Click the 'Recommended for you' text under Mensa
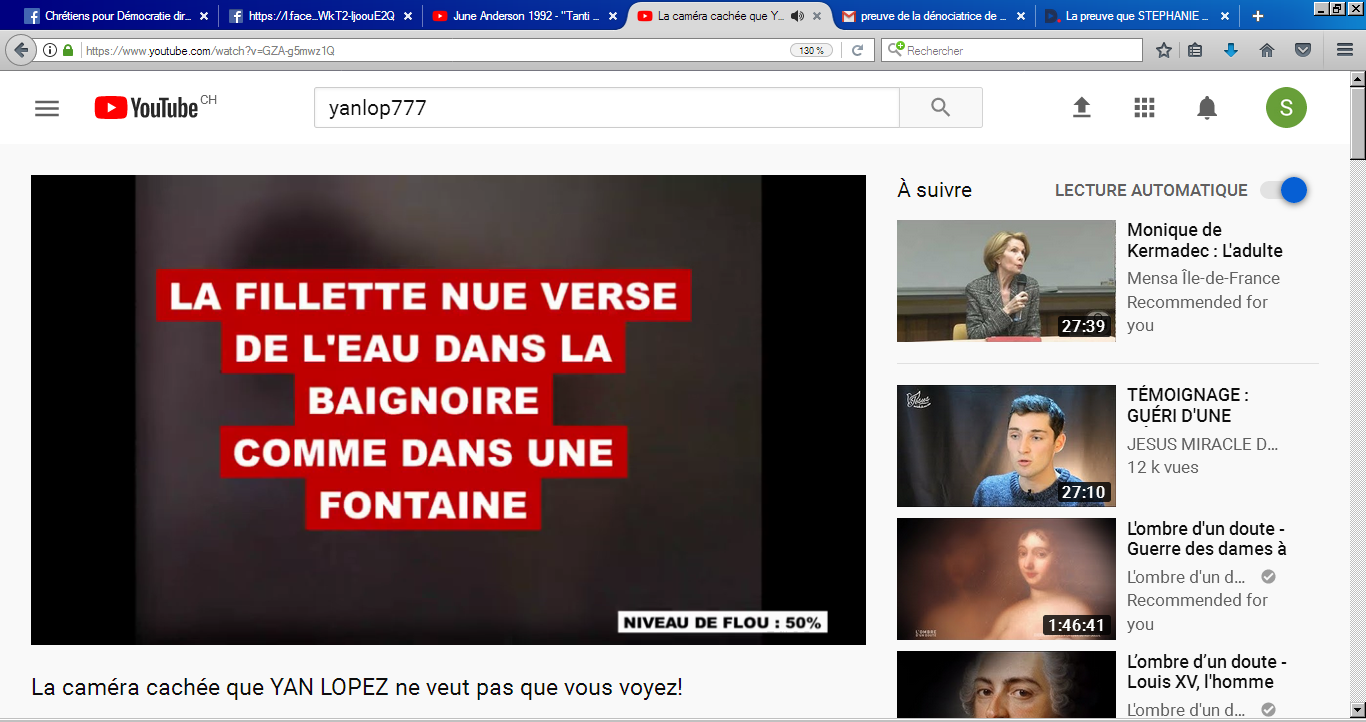 click(x=1197, y=313)
